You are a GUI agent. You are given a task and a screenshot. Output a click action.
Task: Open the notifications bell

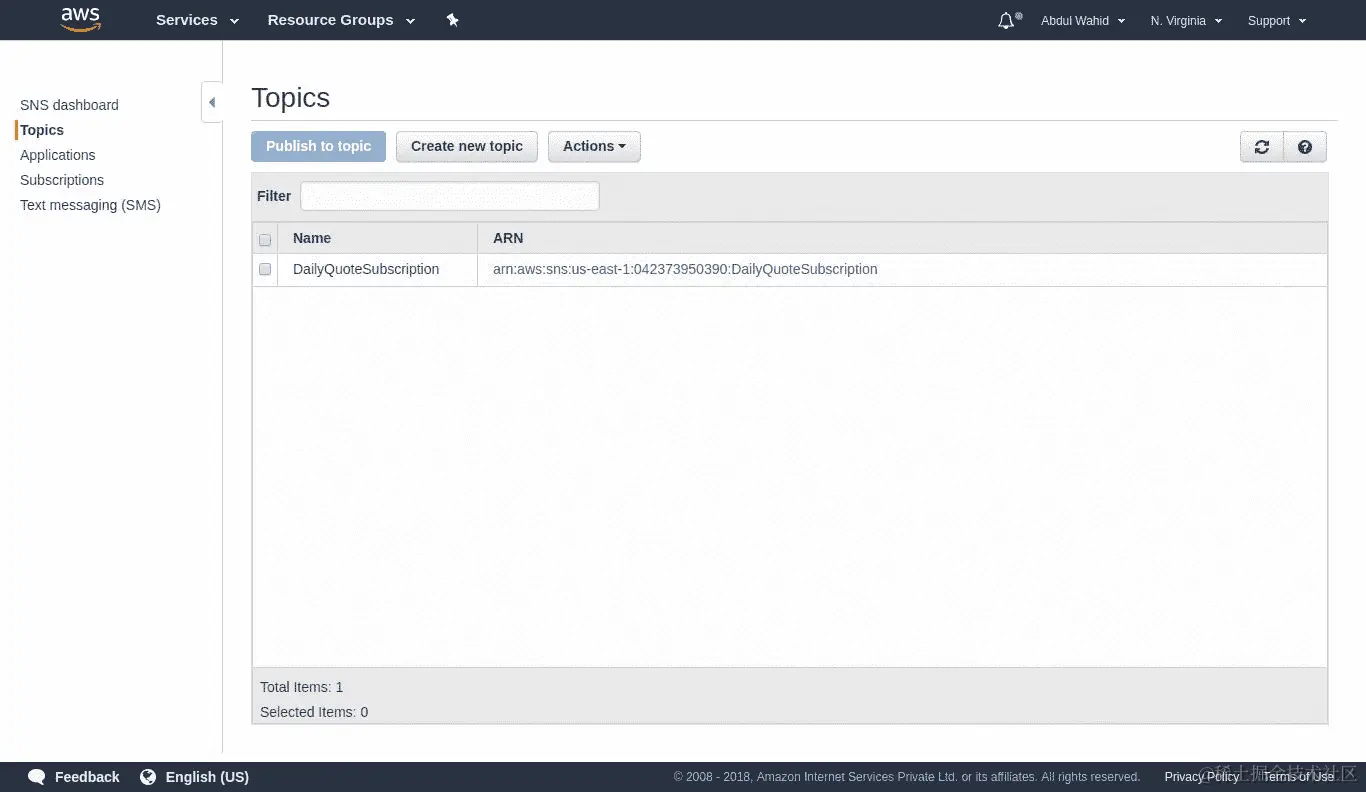[x=1007, y=20]
